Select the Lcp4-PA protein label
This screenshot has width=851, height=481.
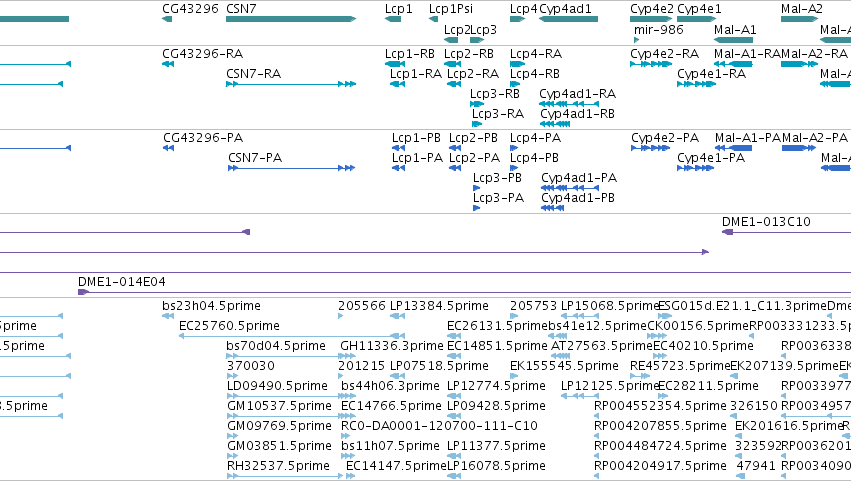pos(535,138)
